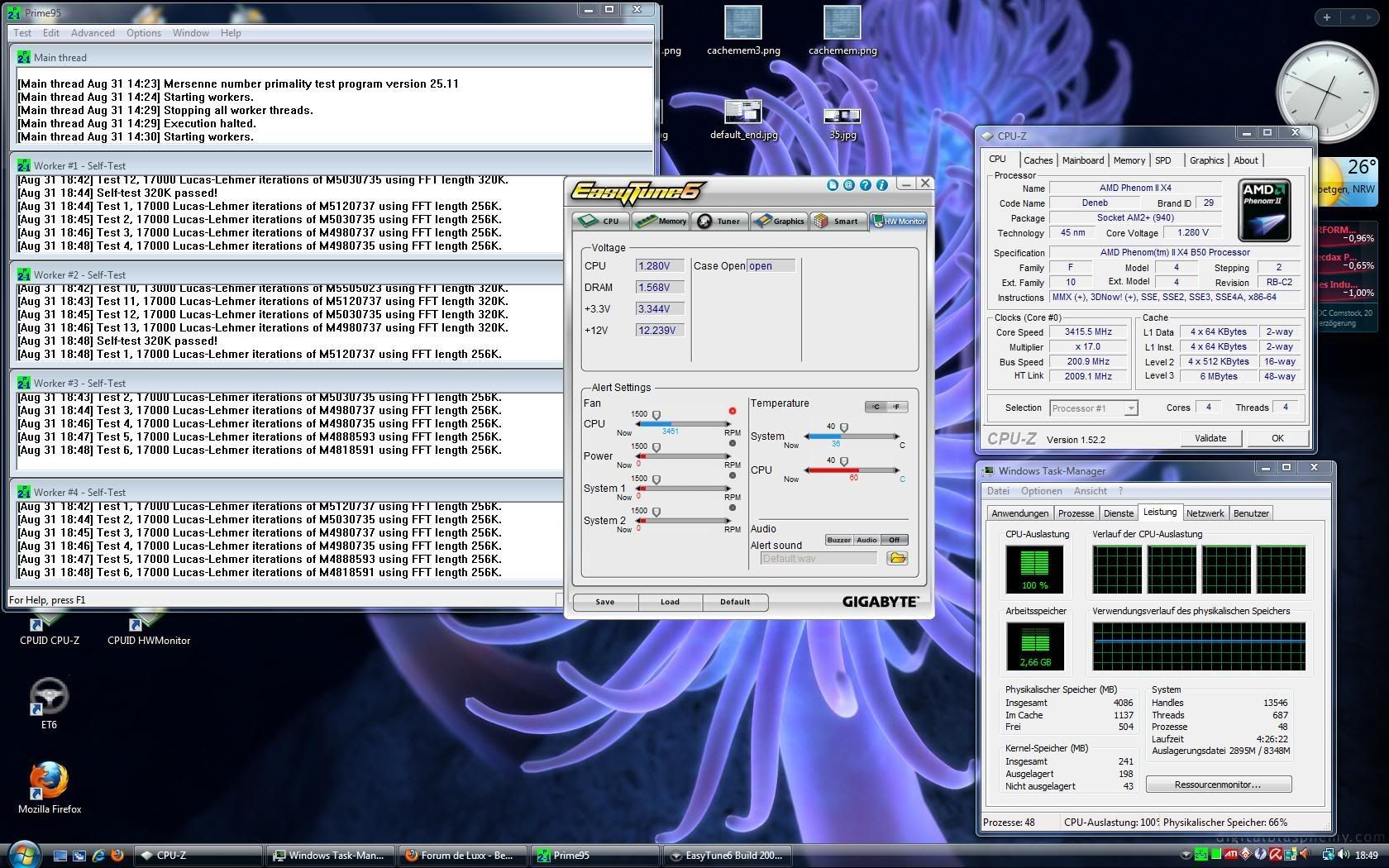Set alert sound mode to Audio
Viewport: 1389px width, 868px height.
click(x=866, y=540)
